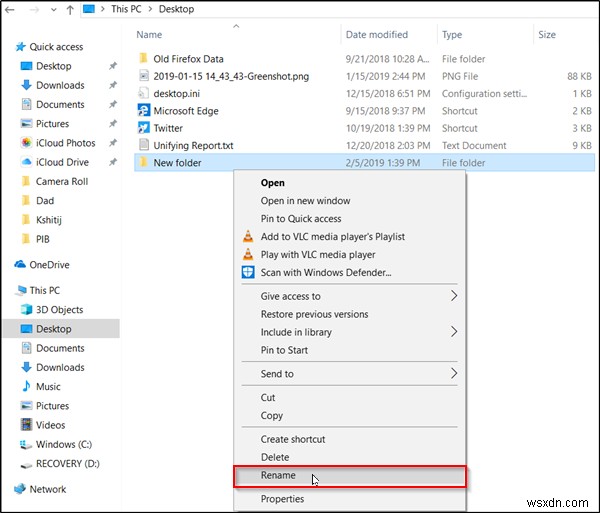Open the PIB folder
The image size is (600, 513).
point(42,239)
